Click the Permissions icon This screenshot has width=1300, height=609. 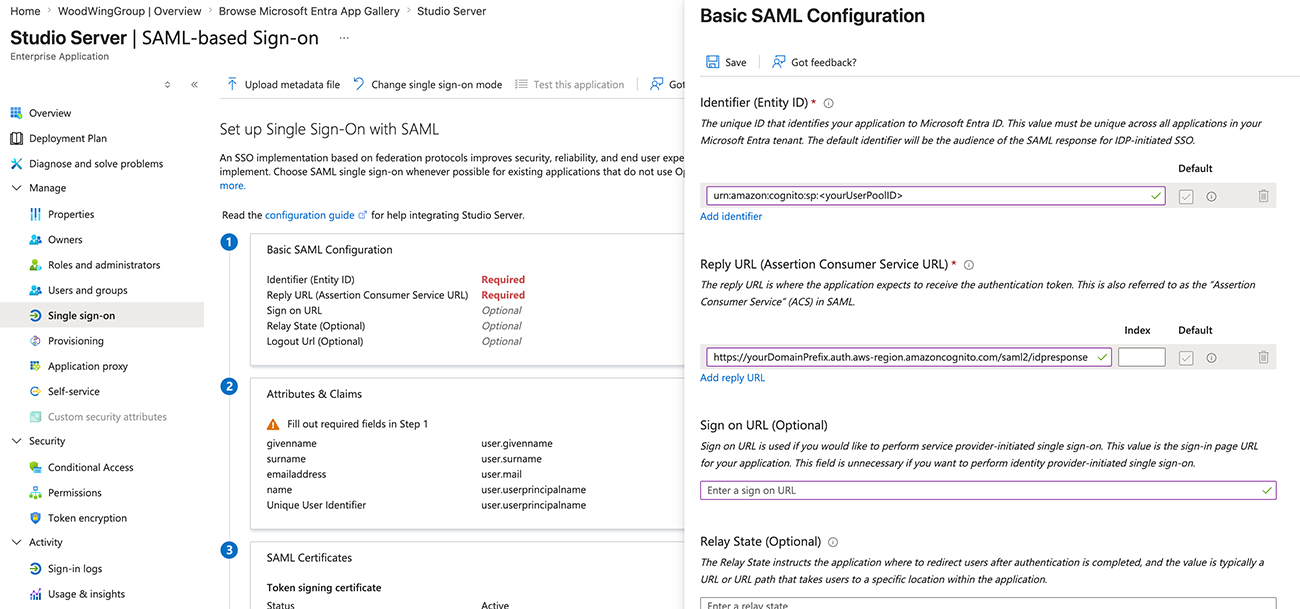36,492
